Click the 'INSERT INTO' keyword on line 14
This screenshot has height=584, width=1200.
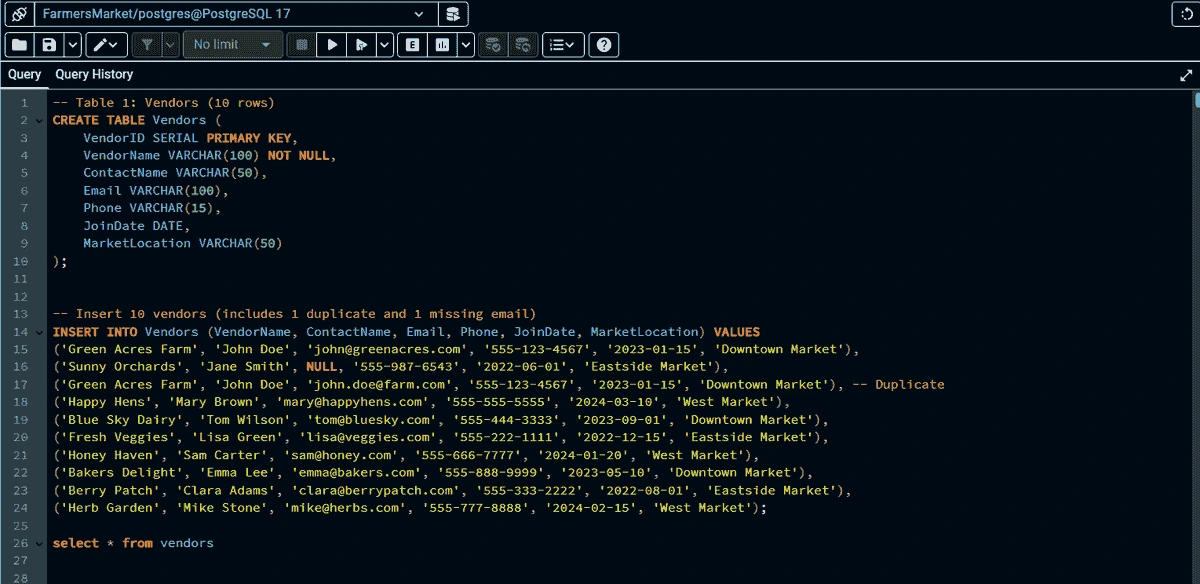[x=95, y=332]
